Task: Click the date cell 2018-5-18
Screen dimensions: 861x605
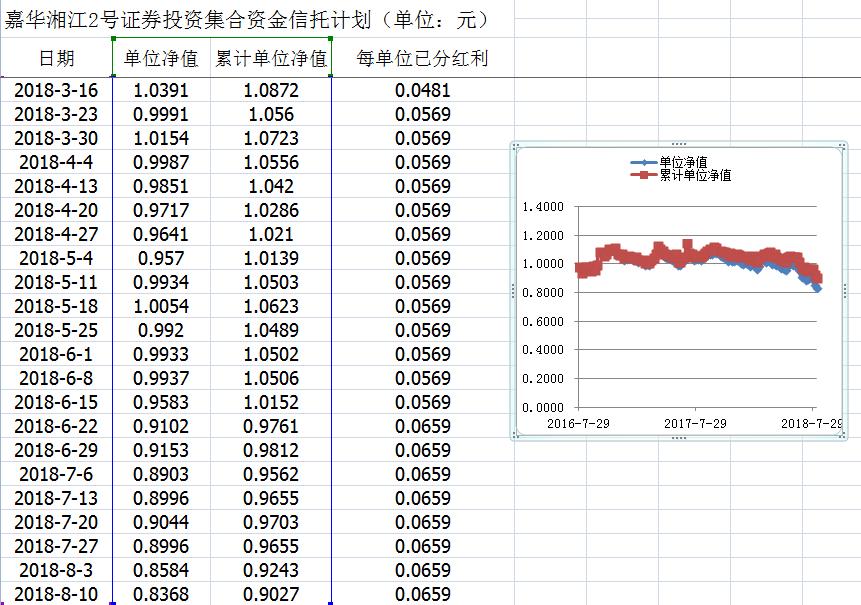Action: 56,306
